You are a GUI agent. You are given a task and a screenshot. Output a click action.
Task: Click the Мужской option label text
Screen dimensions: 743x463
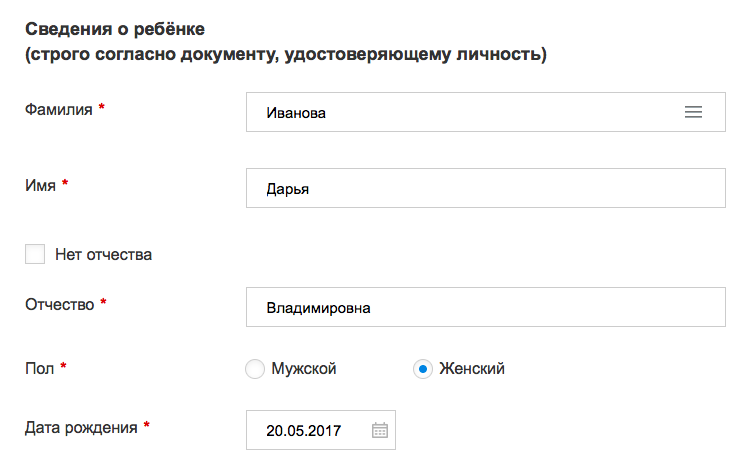pos(304,369)
